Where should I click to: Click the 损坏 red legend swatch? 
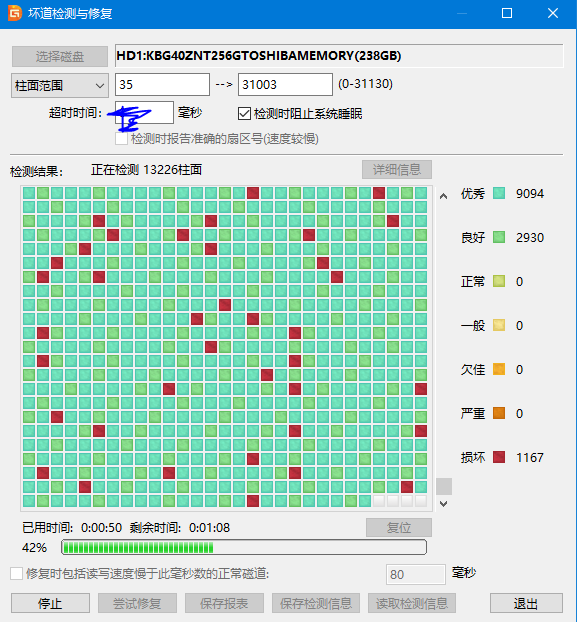[499, 457]
